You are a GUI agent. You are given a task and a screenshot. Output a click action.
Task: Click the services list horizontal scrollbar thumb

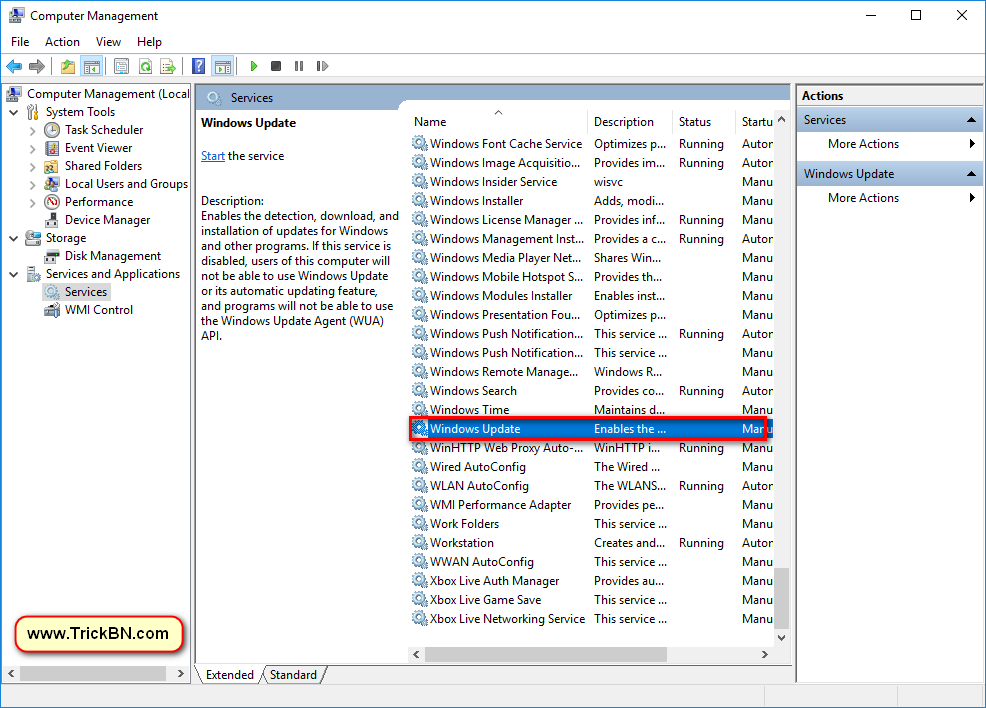[x=546, y=655]
